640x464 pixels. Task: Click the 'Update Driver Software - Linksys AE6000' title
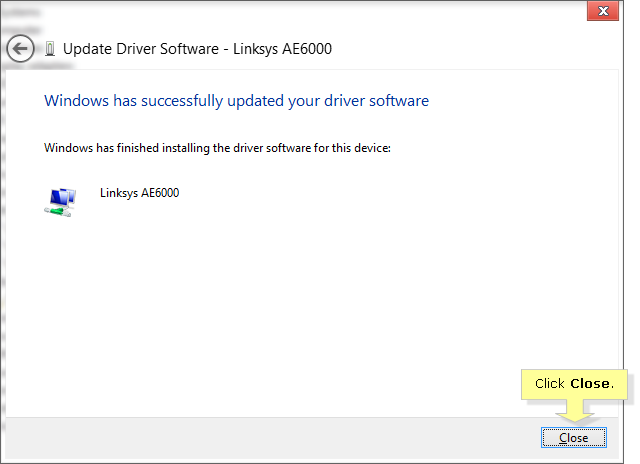pyautogui.click(x=197, y=49)
